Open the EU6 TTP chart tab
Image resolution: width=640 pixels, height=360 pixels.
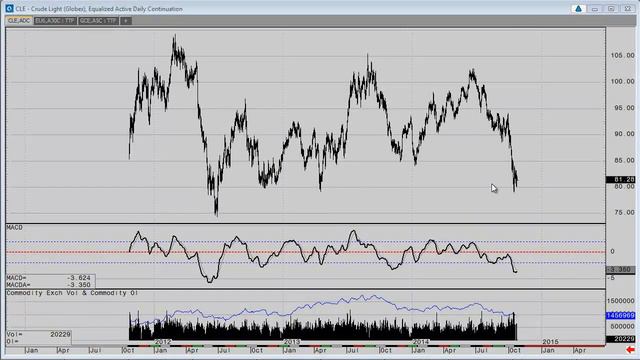coord(55,20)
